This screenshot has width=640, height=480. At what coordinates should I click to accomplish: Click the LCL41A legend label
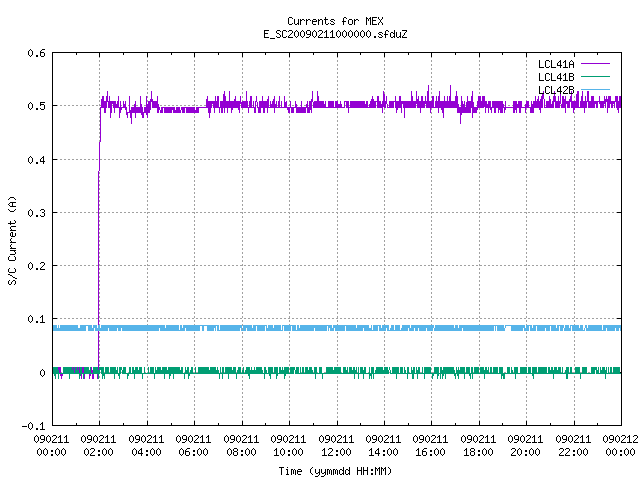click(x=556, y=64)
